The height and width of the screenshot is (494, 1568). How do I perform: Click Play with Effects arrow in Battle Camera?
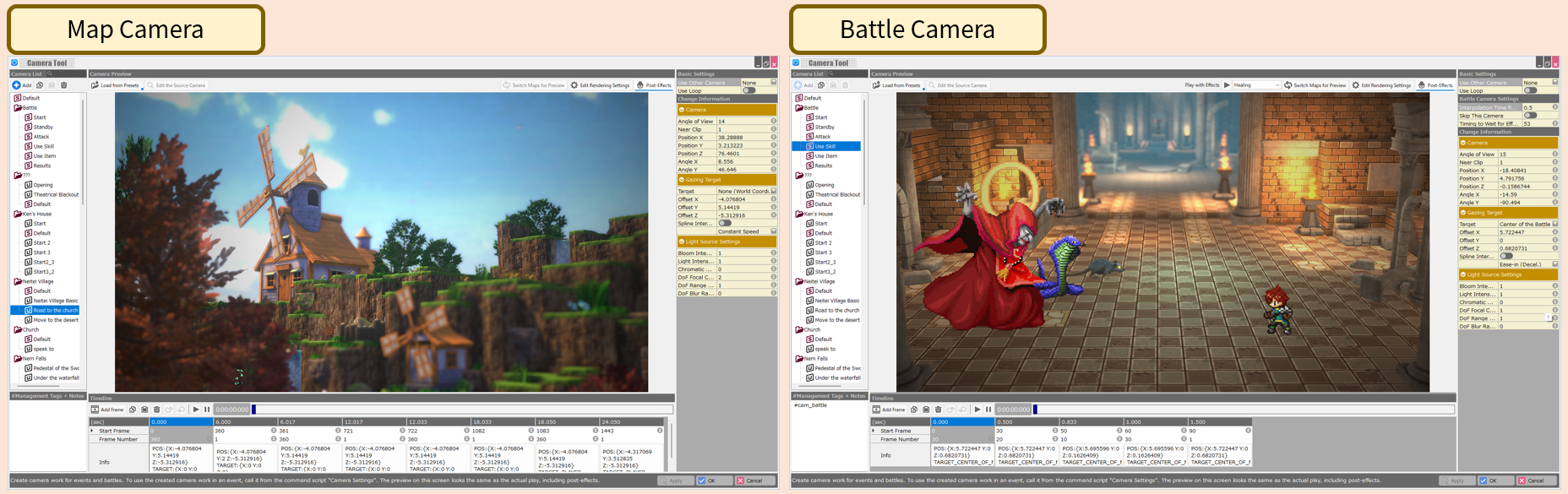point(1227,85)
